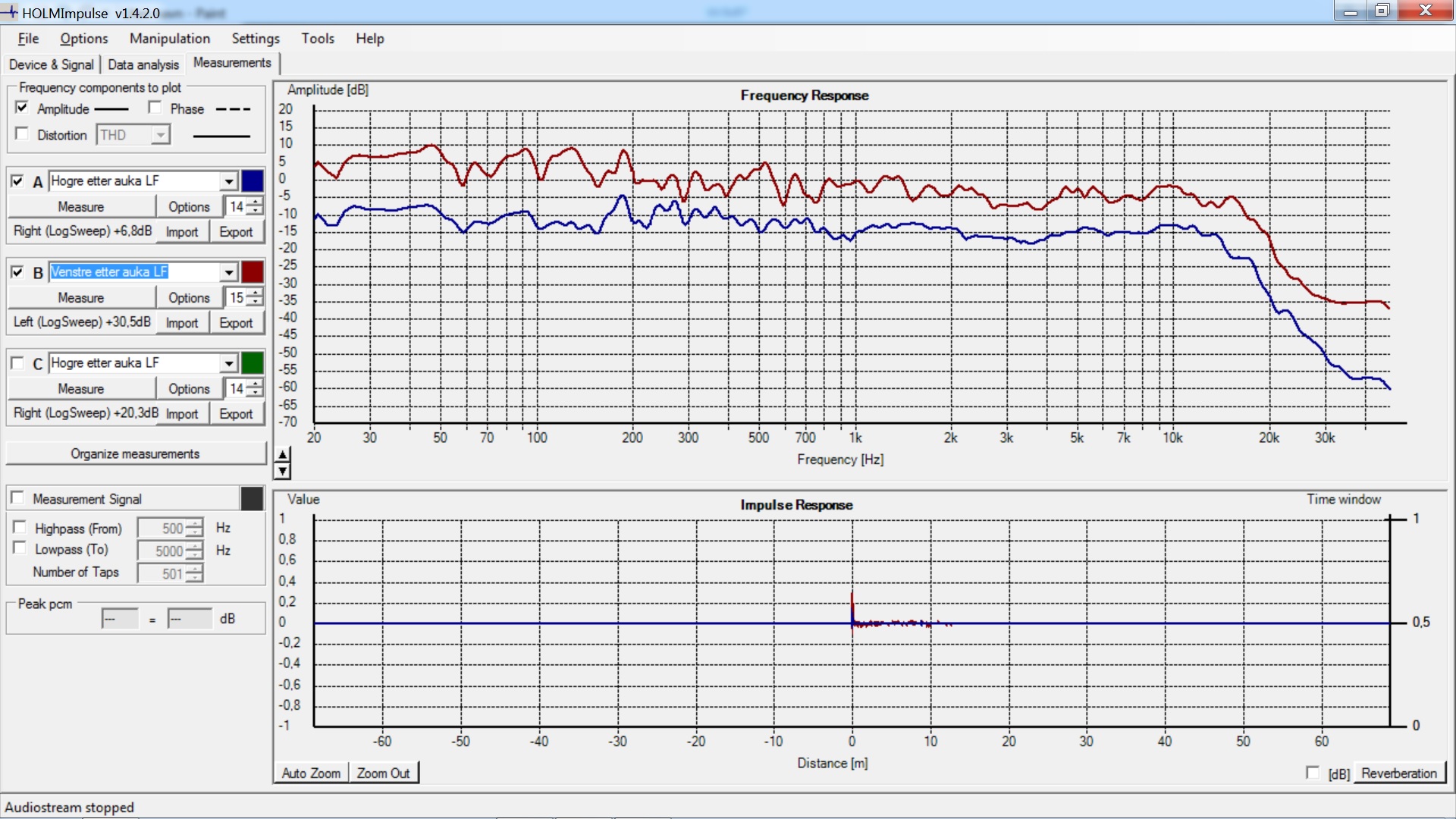Expand measurement A name dropdown
The image size is (1456, 819).
coord(229,181)
